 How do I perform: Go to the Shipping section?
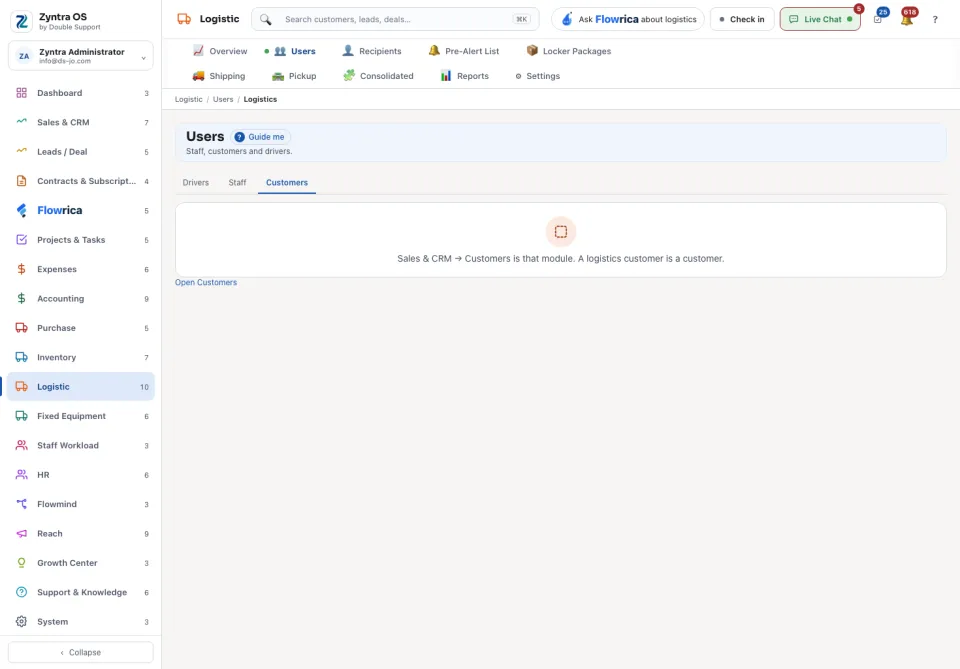point(219,76)
